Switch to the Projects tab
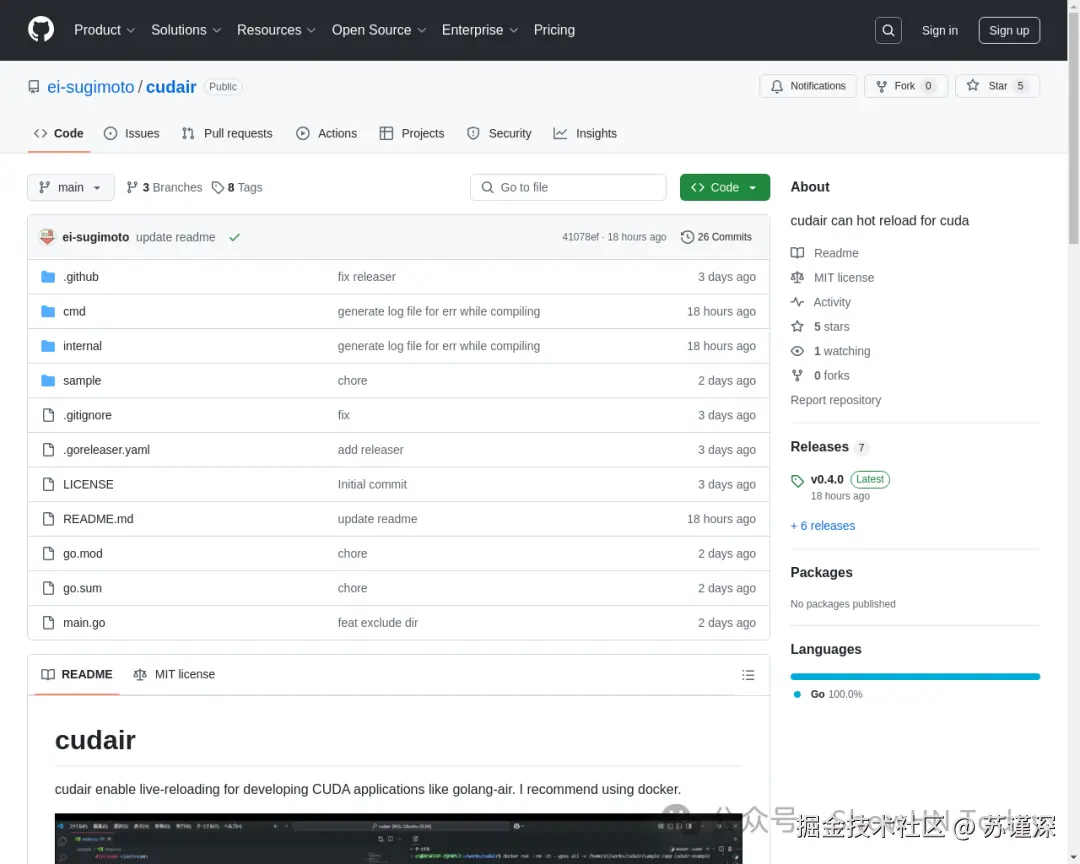This screenshot has width=1080, height=864. 412,134
